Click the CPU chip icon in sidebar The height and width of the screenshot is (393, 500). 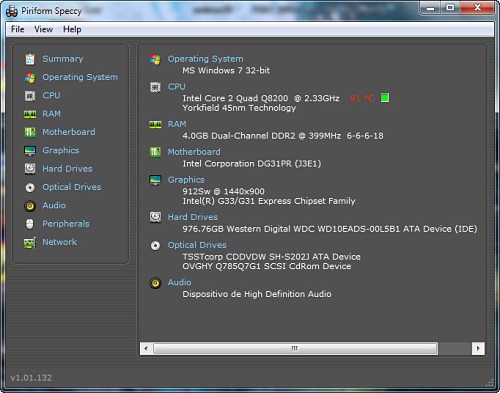coord(30,96)
